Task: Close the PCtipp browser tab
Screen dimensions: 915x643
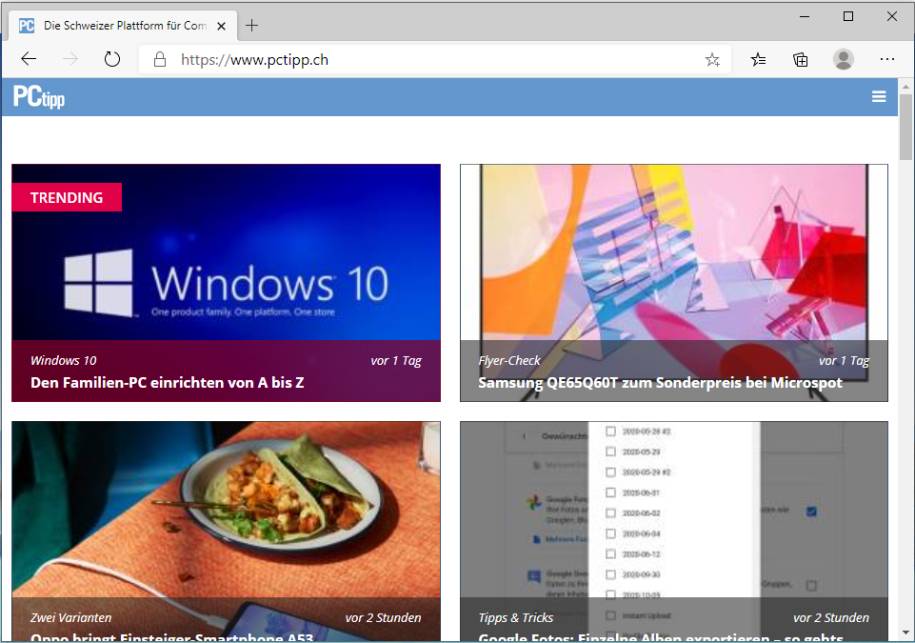Action: pos(221,26)
